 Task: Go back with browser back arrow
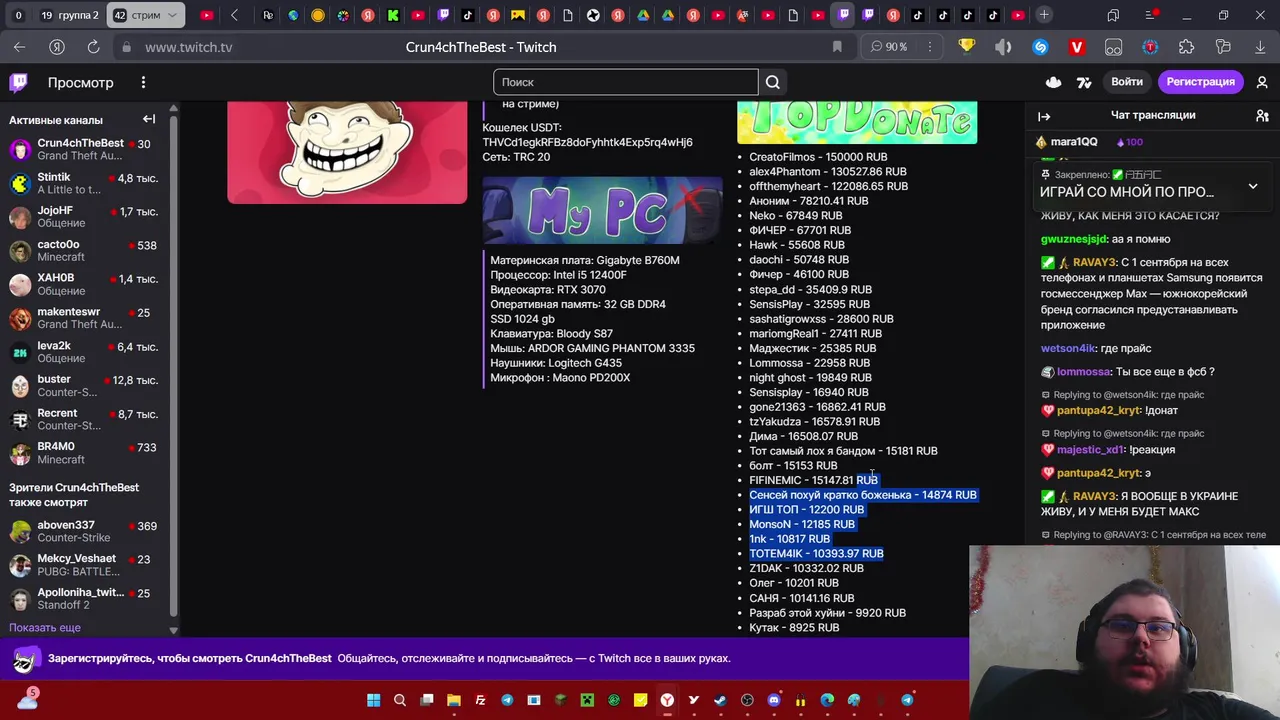point(20,47)
